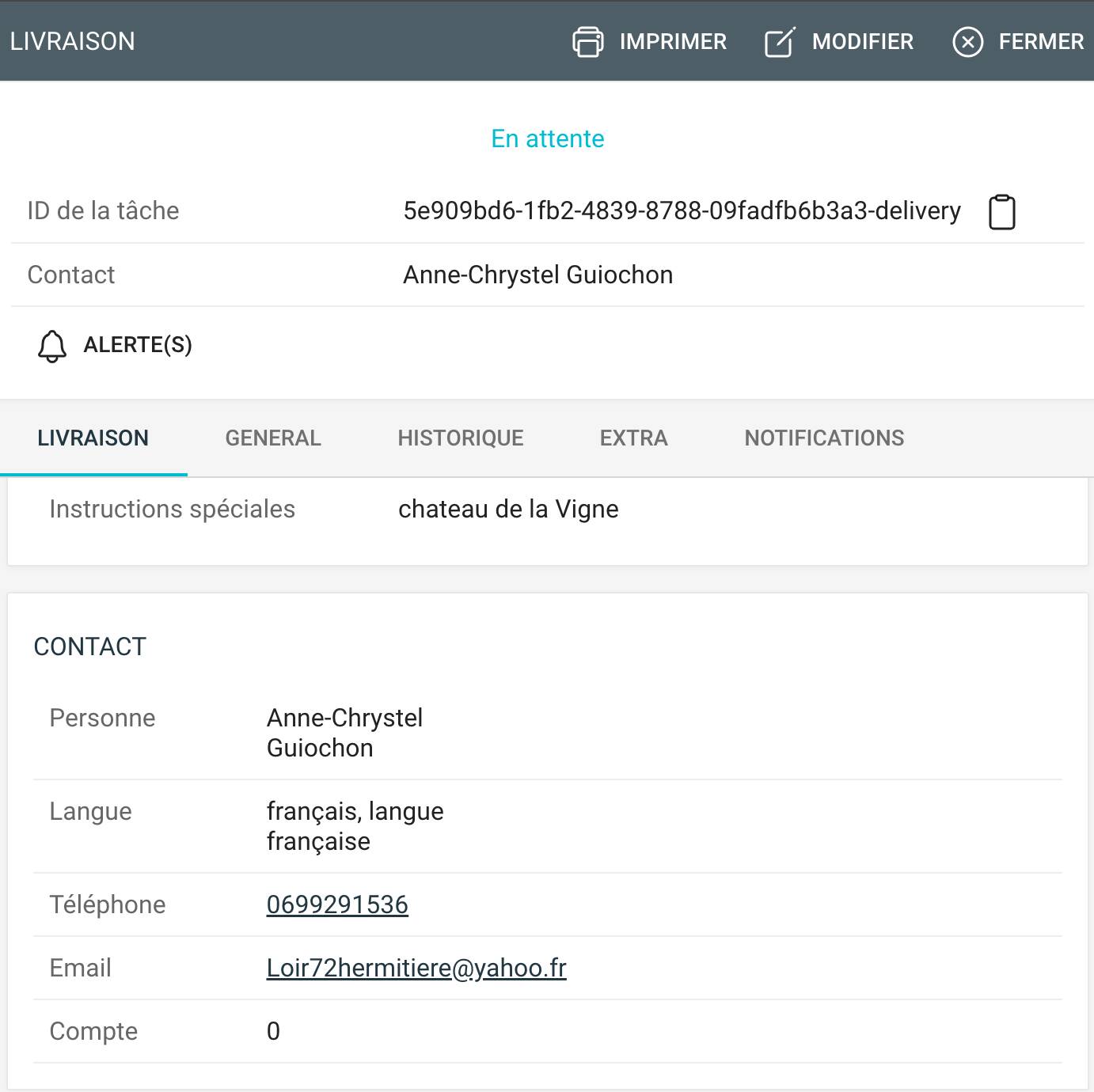Select the LIVRAISON tab
The height and width of the screenshot is (1092, 1094).
click(x=93, y=438)
